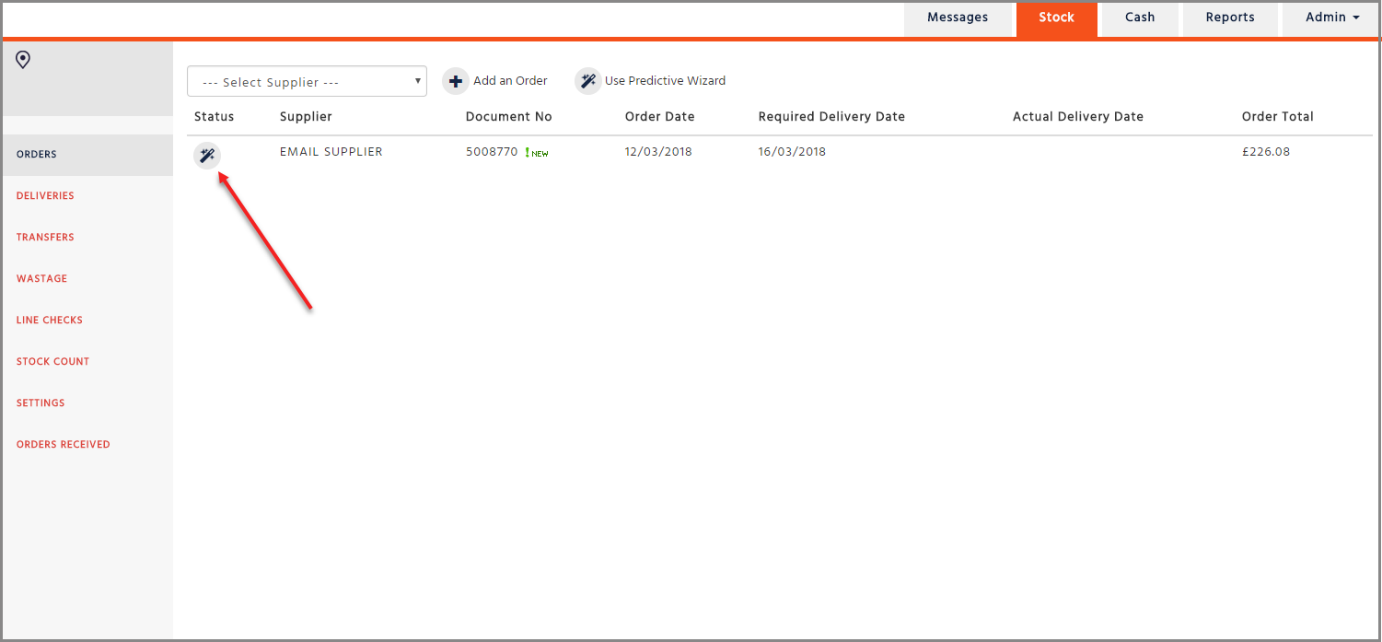The width and height of the screenshot is (1382, 642).
Task: Select Orders in the sidebar
Action: coord(88,155)
